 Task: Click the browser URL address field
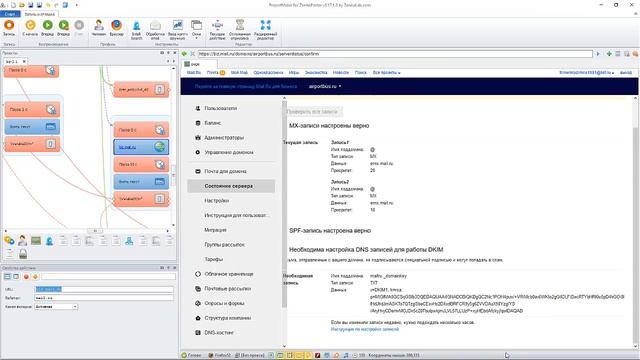[395, 54]
